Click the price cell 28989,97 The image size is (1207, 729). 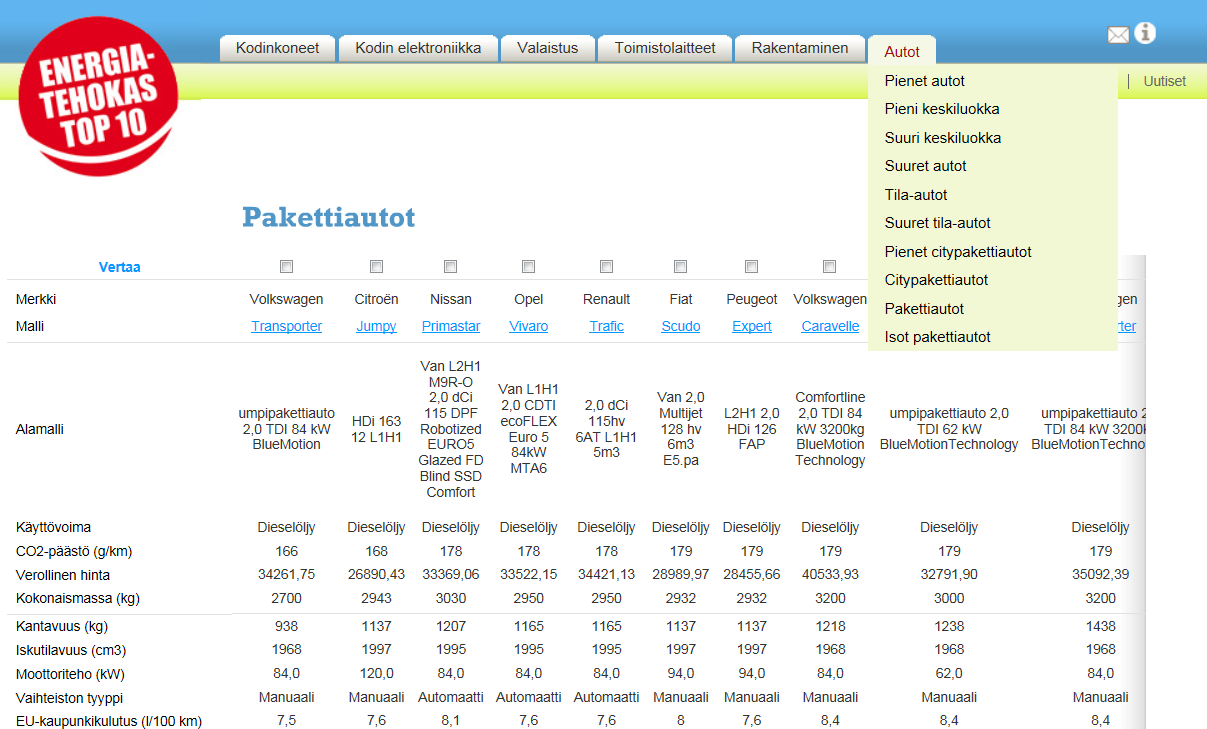point(681,575)
